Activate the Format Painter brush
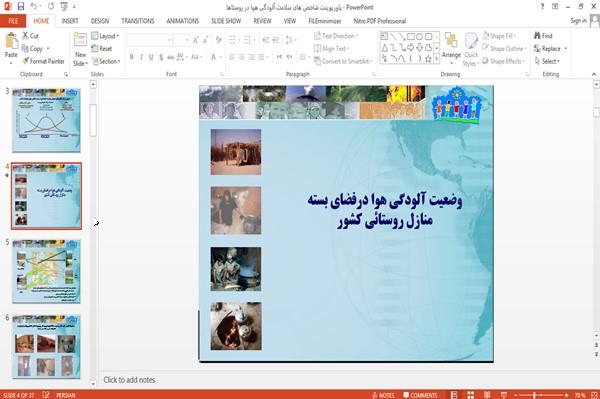600x399 pixels. pyautogui.click(x=43, y=61)
